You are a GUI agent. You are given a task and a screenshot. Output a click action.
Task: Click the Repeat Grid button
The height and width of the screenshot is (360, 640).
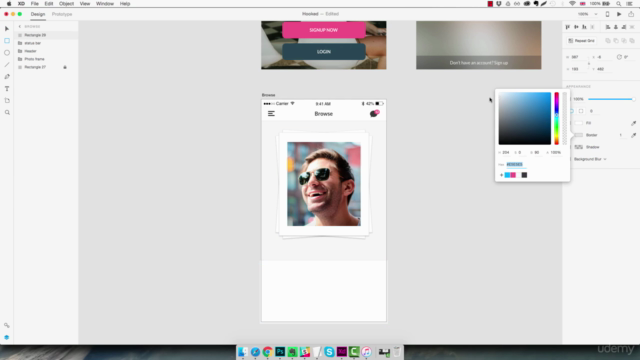[582, 41]
